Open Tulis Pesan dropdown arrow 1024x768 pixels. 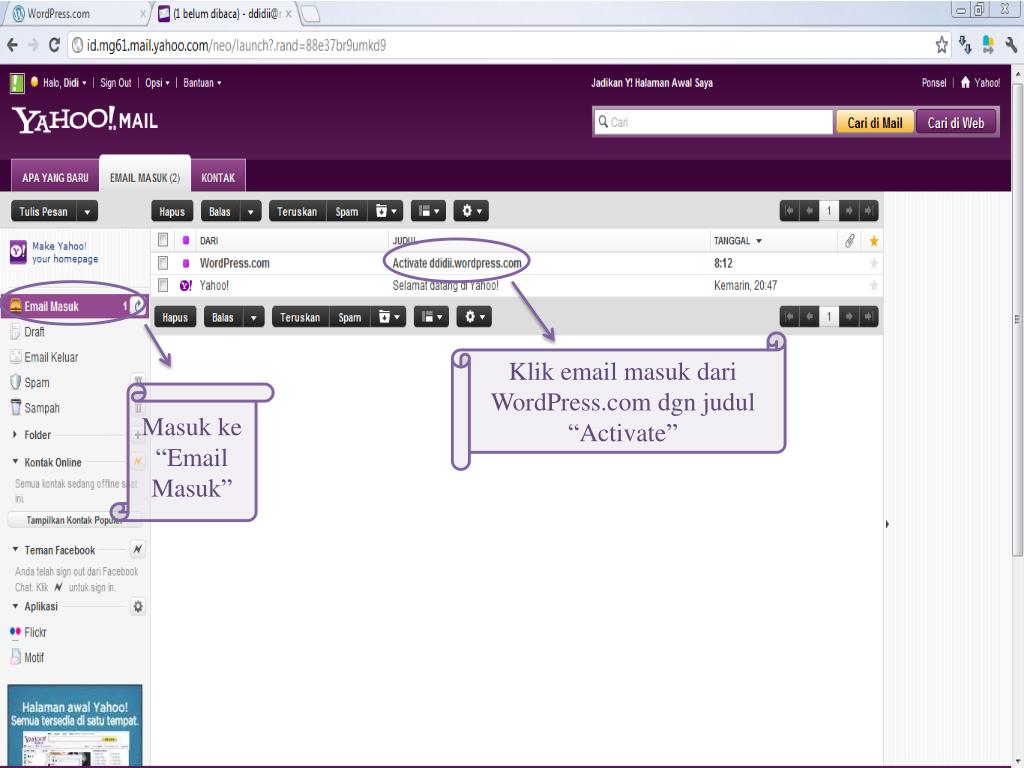coord(87,212)
